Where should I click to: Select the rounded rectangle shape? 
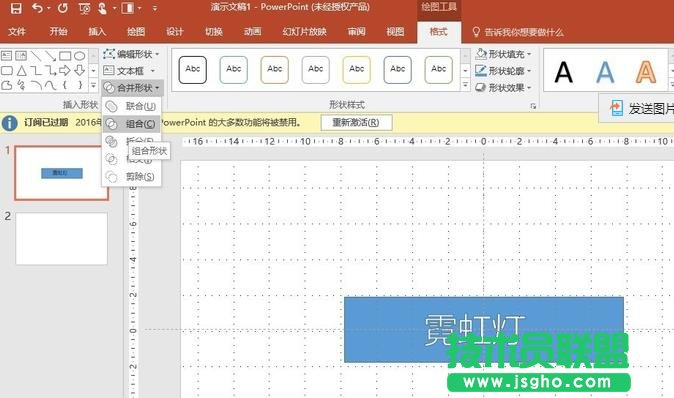6,70
